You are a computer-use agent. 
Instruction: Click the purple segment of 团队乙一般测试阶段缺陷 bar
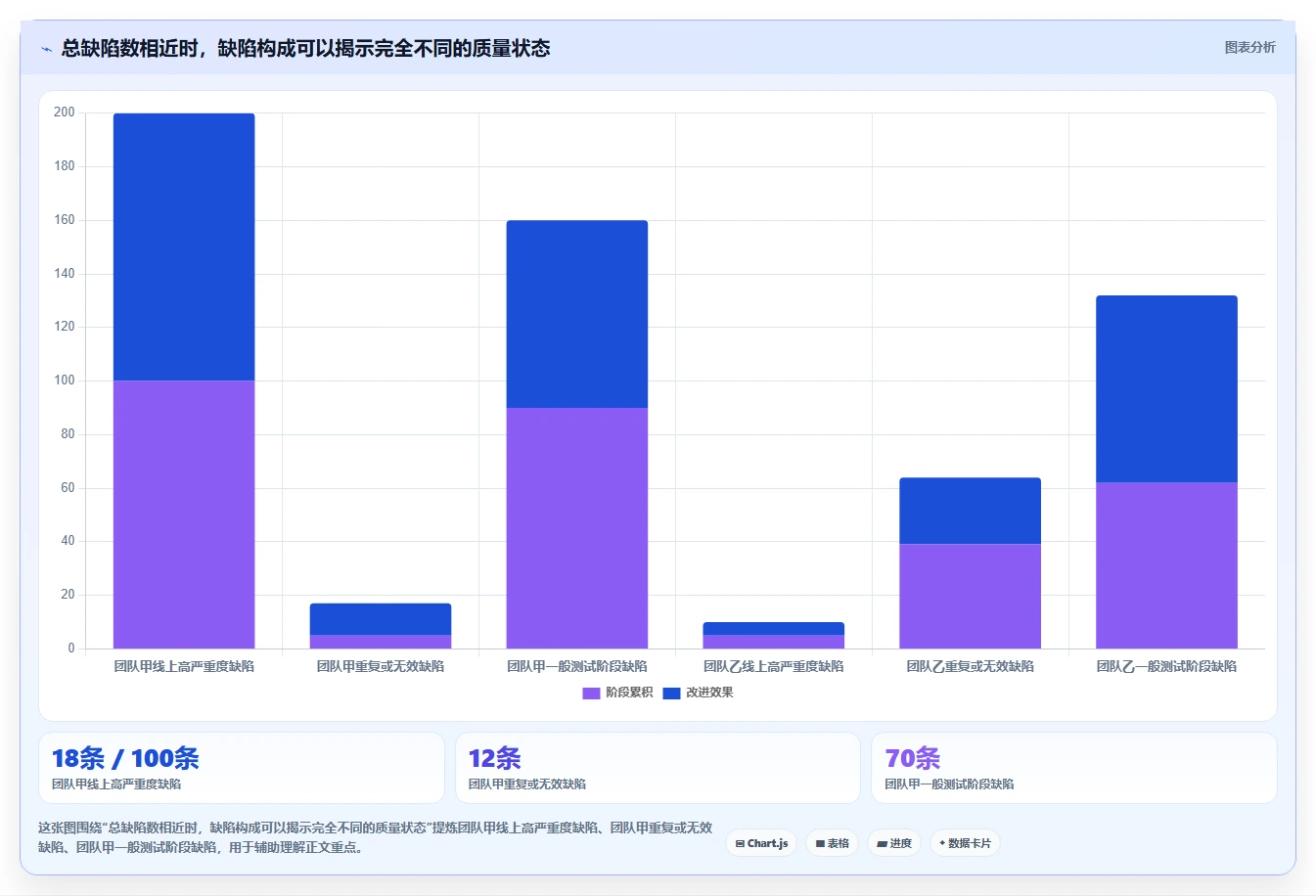(1166, 565)
